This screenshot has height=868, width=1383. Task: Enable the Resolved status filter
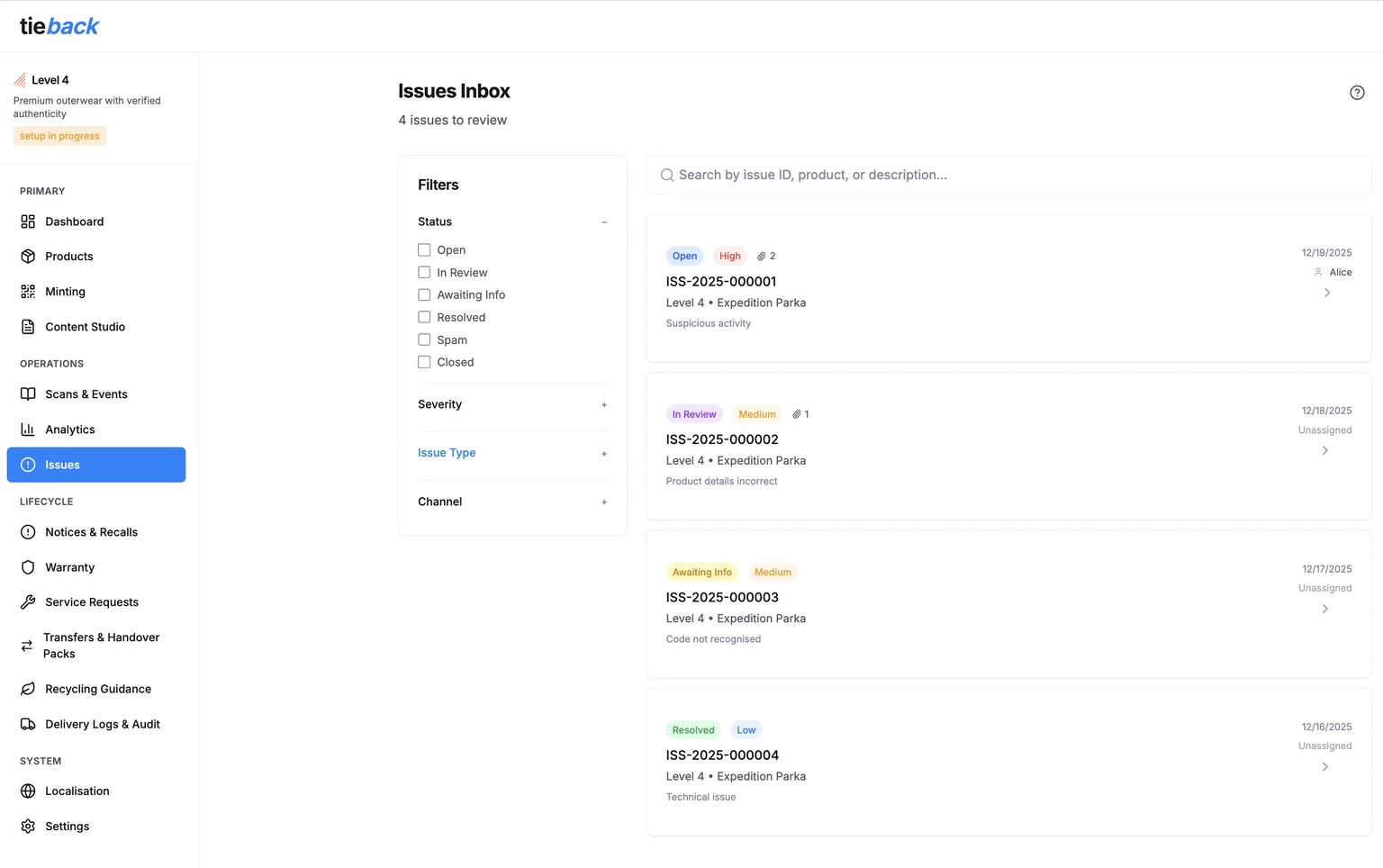click(x=424, y=317)
